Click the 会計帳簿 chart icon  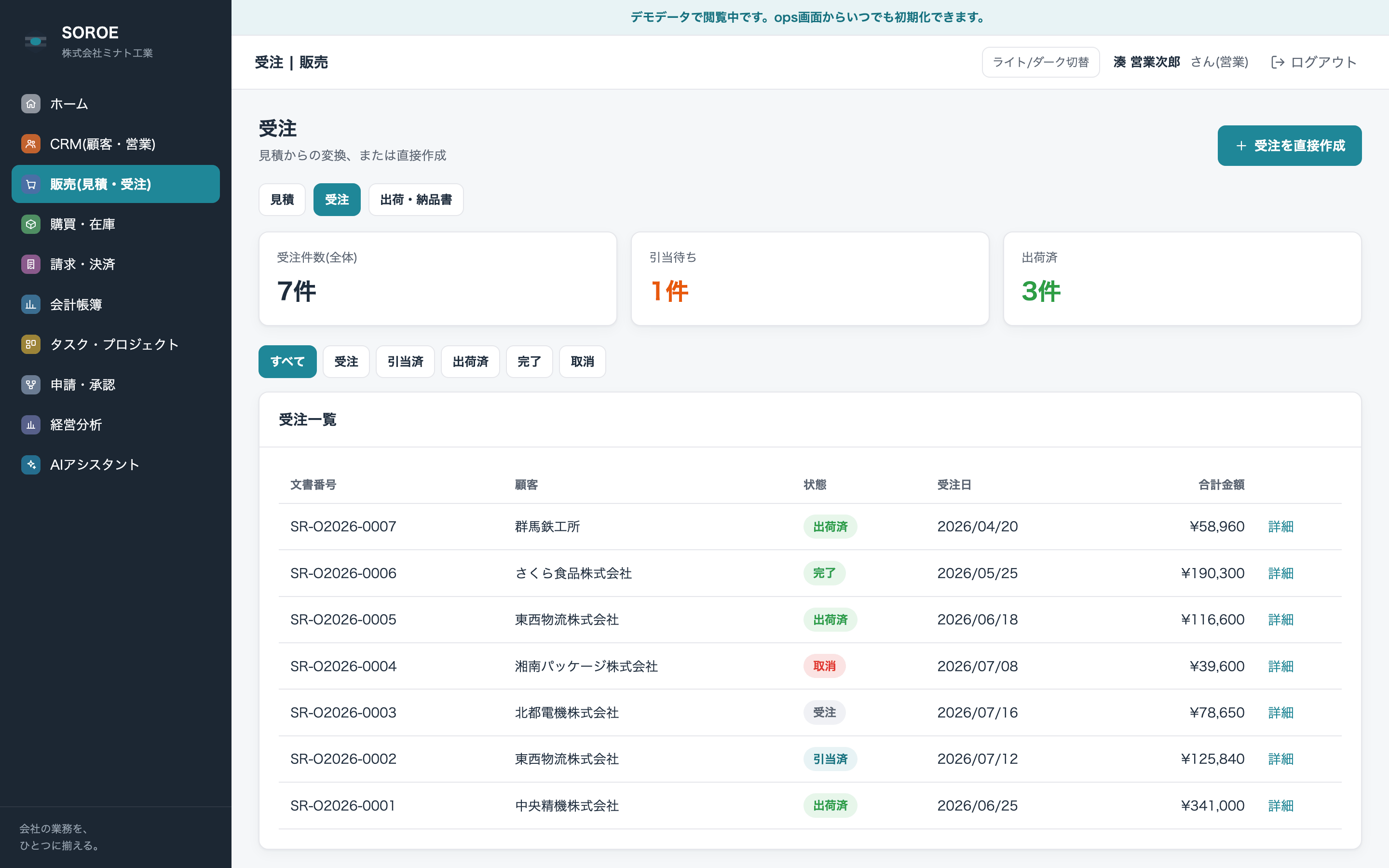pyautogui.click(x=31, y=304)
